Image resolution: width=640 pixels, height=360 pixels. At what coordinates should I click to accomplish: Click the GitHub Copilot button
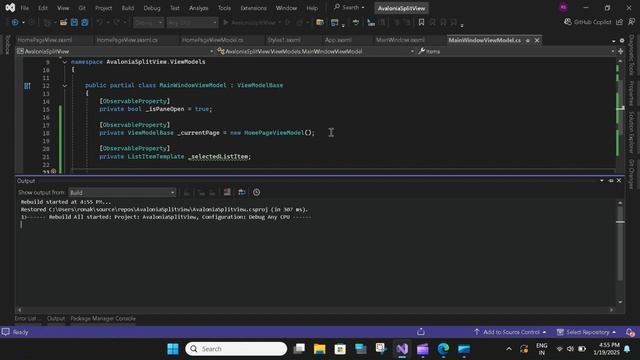(x=588, y=22)
